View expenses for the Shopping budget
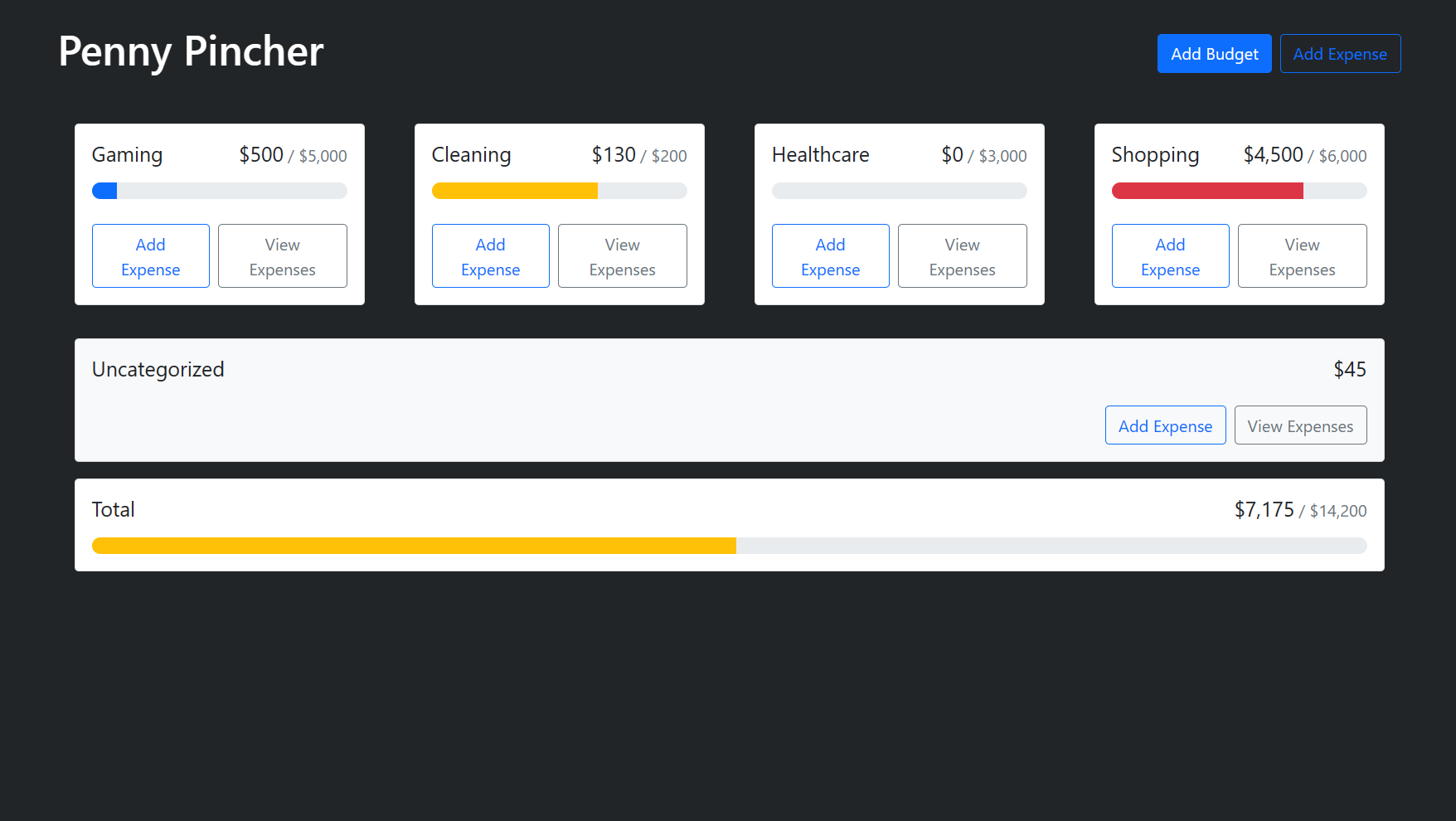Screen dimensions: 1456x821 pyautogui.click(x=1302, y=255)
